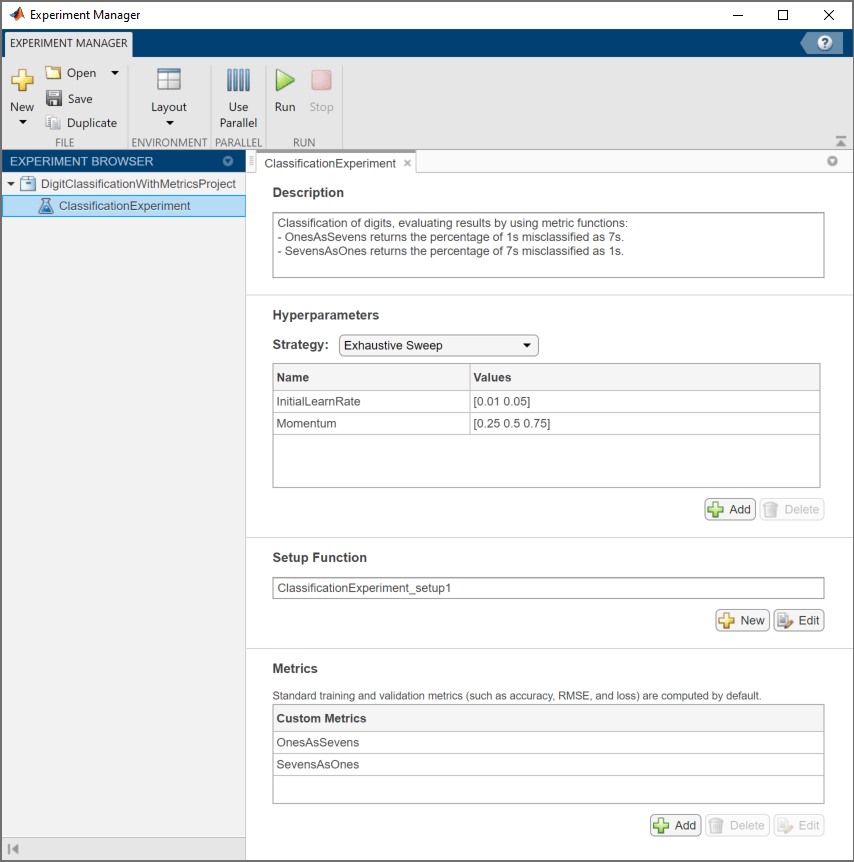Image resolution: width=854 pixels, height=862 pixels.
Task: Select the SevensAsOnes metric row
Action: pos(548,764)
